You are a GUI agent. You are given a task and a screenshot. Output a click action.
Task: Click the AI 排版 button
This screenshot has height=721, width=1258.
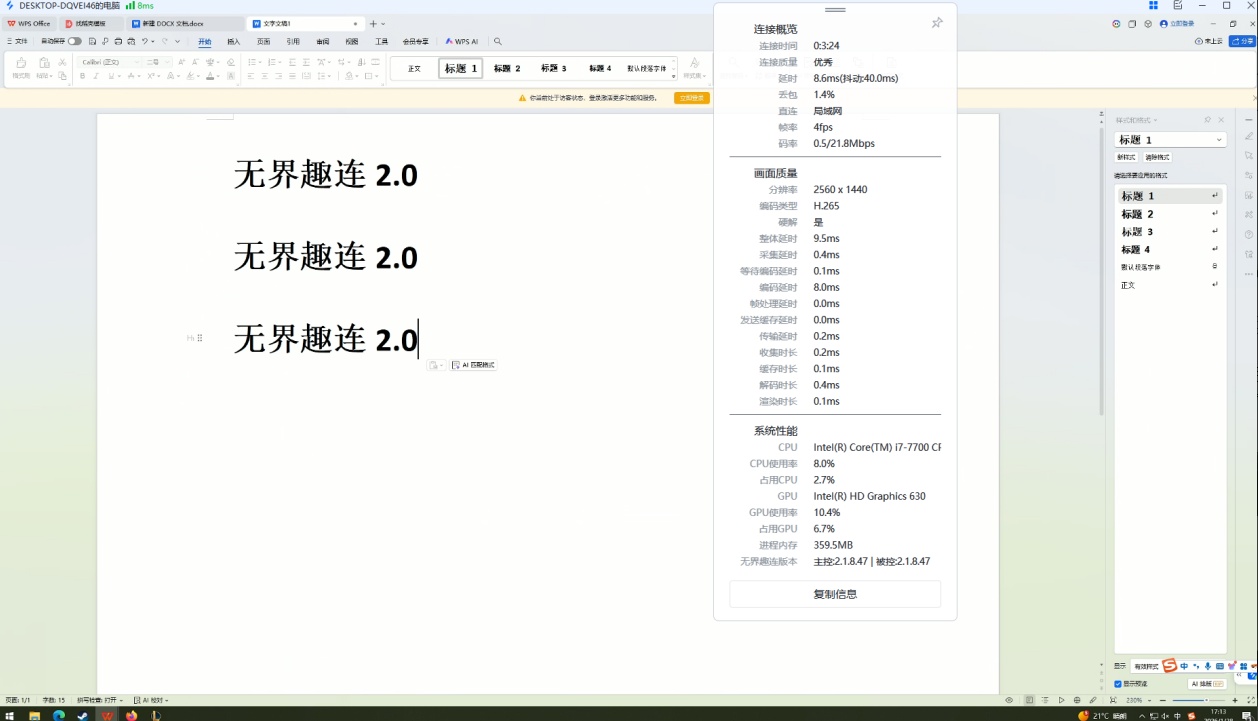(1207, 684)
